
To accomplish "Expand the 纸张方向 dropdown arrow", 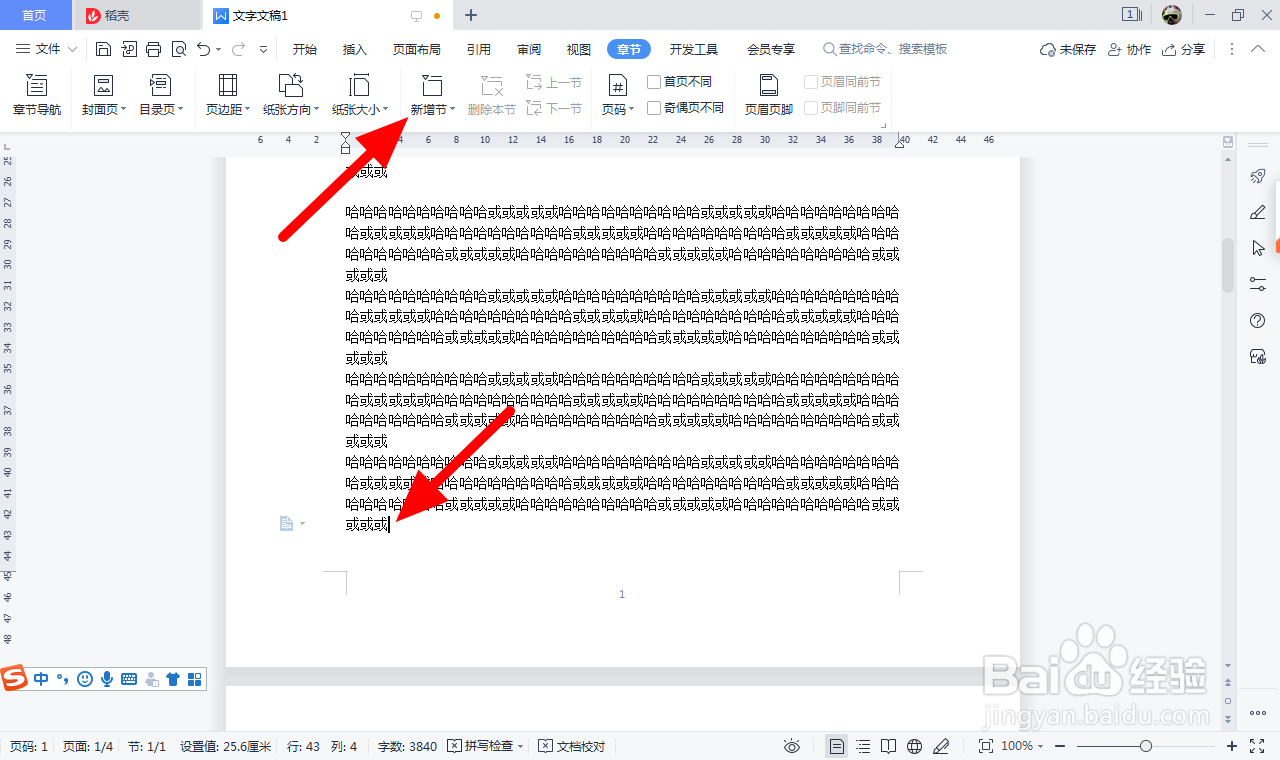I will pyautogui.click(x=317, y=110).
